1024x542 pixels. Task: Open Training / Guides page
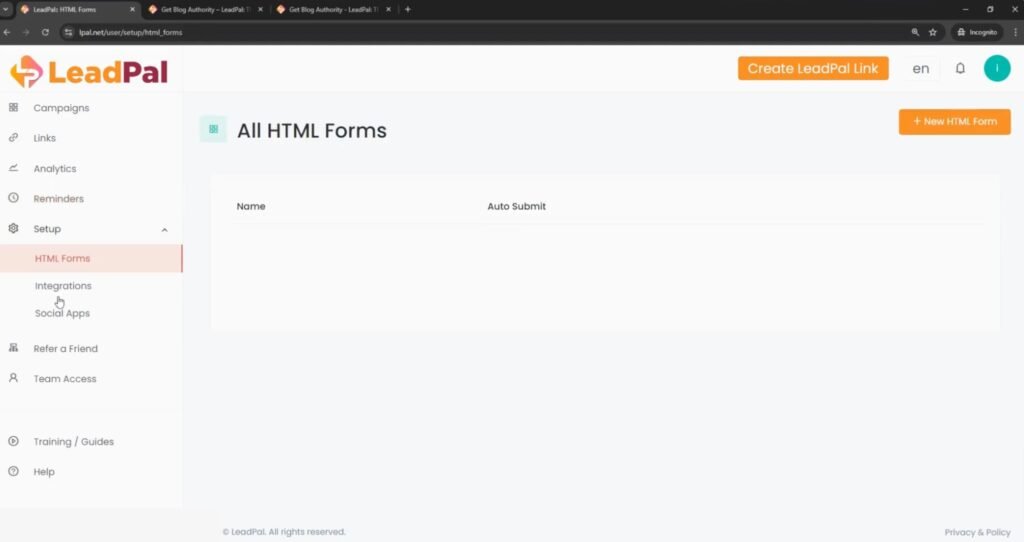tap(74, 441)
